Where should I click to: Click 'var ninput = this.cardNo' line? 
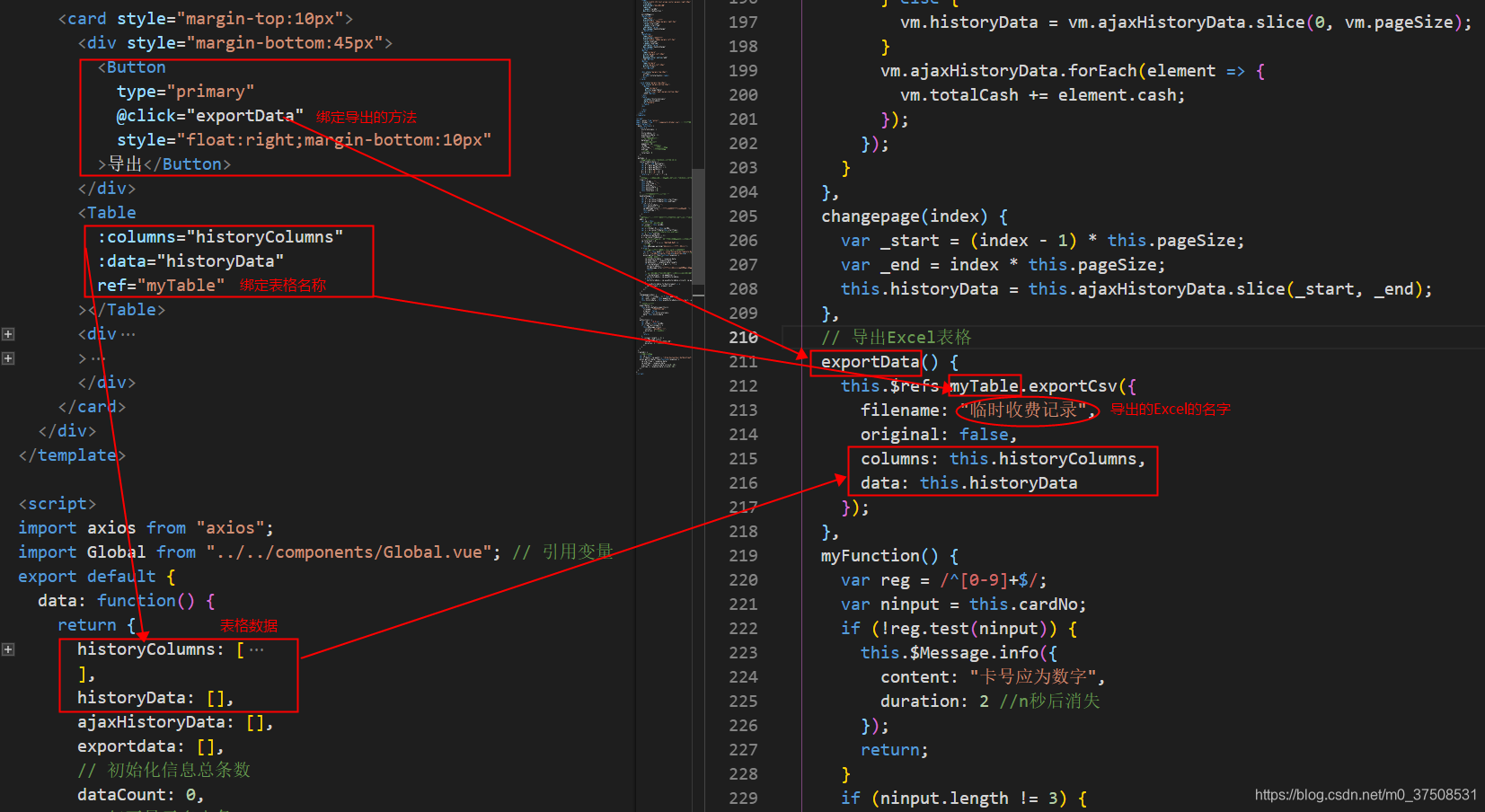(963, 605)
